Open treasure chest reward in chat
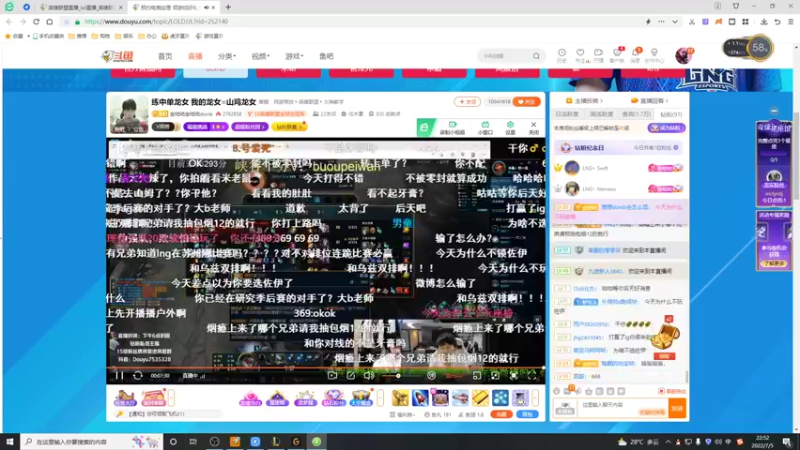Screen dimensions: 800x450 click(665, 336)
